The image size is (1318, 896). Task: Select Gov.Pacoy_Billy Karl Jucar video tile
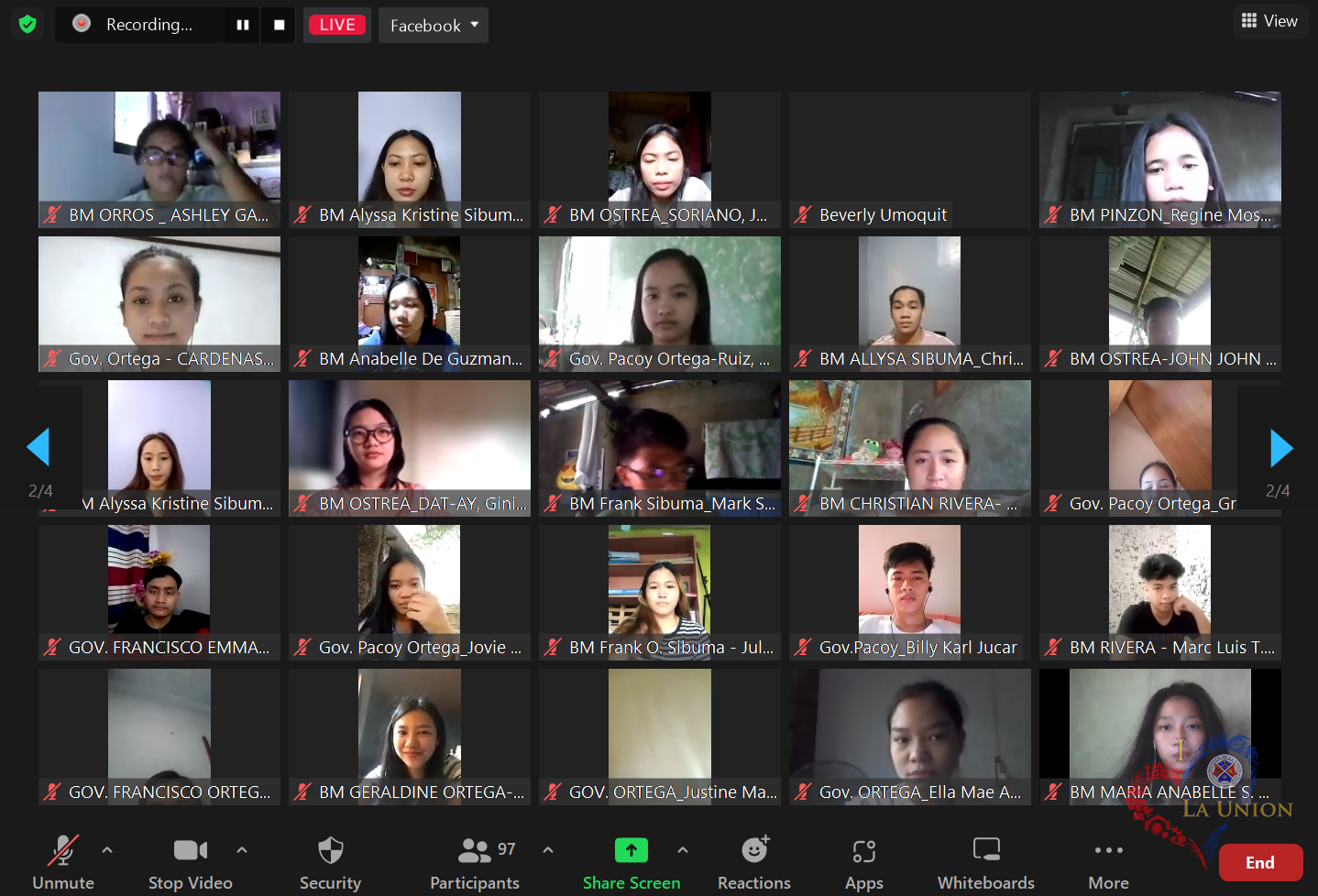click(910, 593)
